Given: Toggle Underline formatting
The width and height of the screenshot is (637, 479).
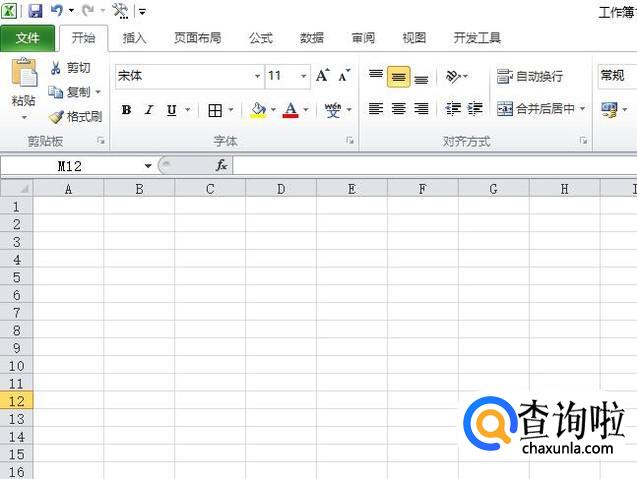Looking at the screenshot, I should 171,110.
